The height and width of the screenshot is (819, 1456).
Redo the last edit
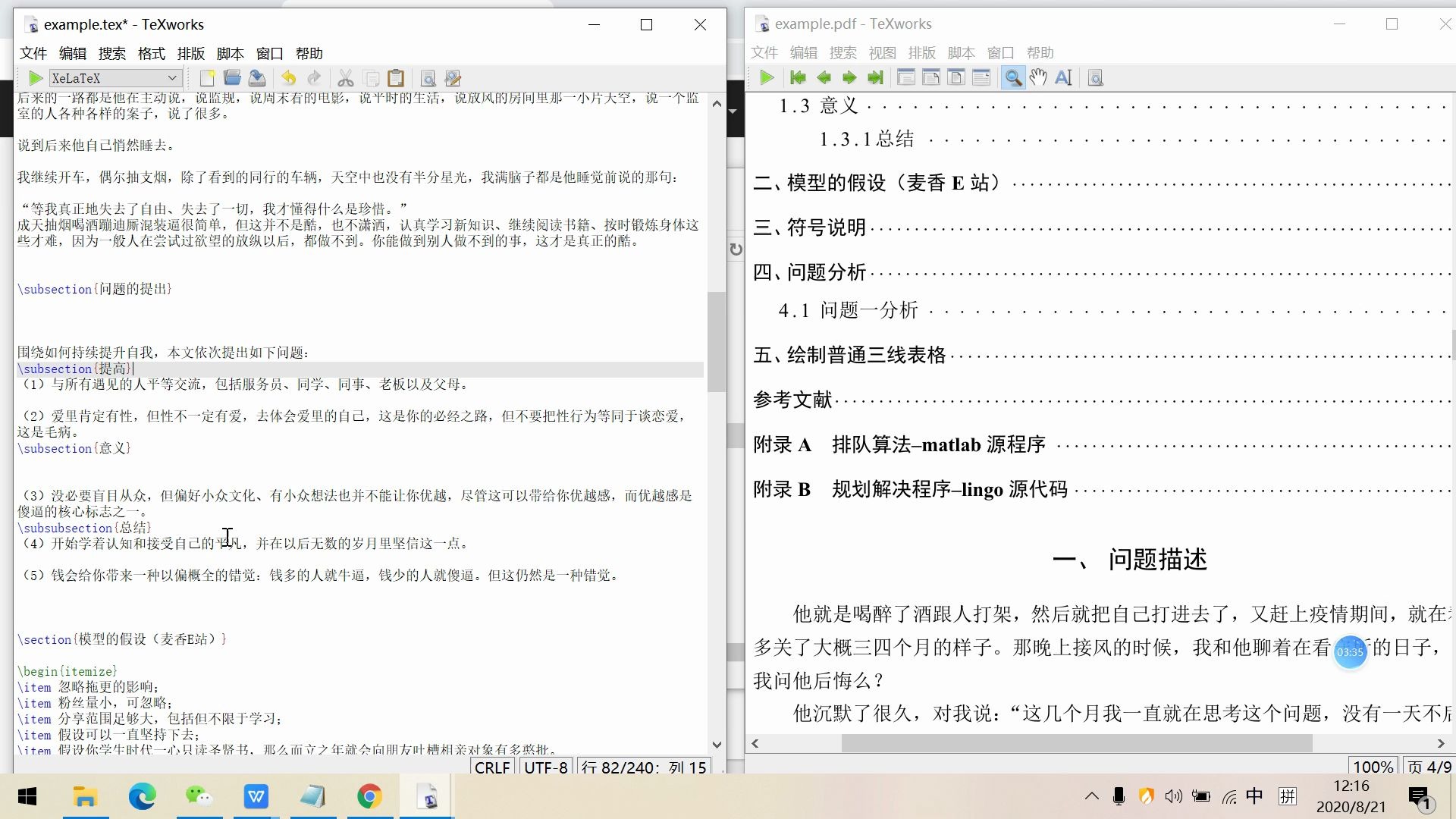314,78
